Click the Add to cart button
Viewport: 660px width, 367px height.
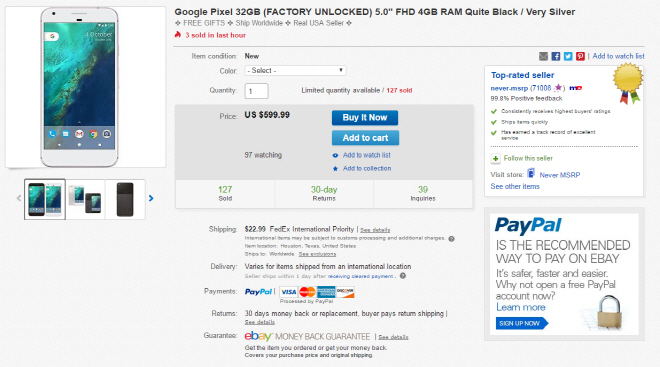[365, 138]
